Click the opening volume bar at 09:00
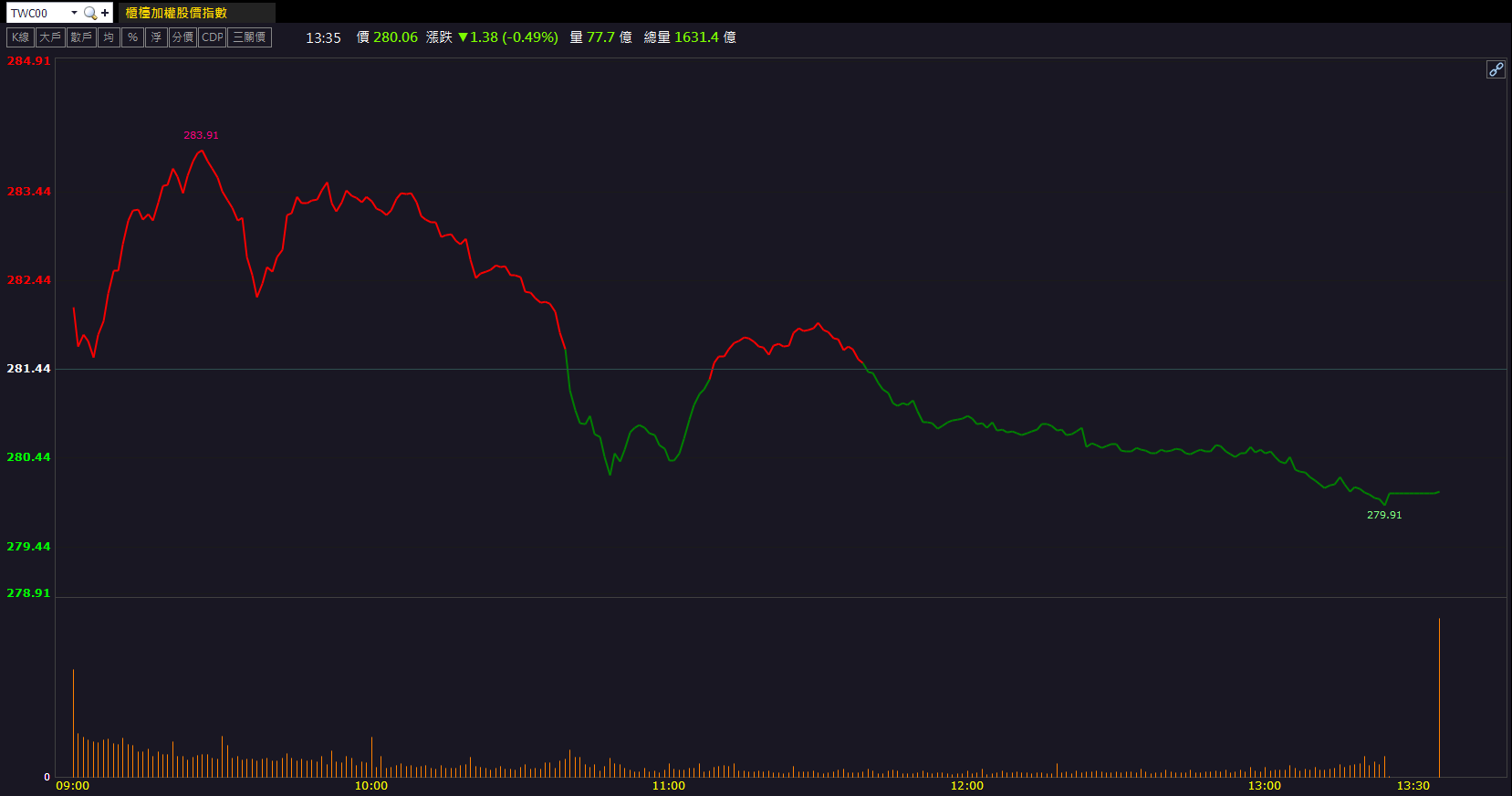1512x796 pixels. tap(73, 723)
